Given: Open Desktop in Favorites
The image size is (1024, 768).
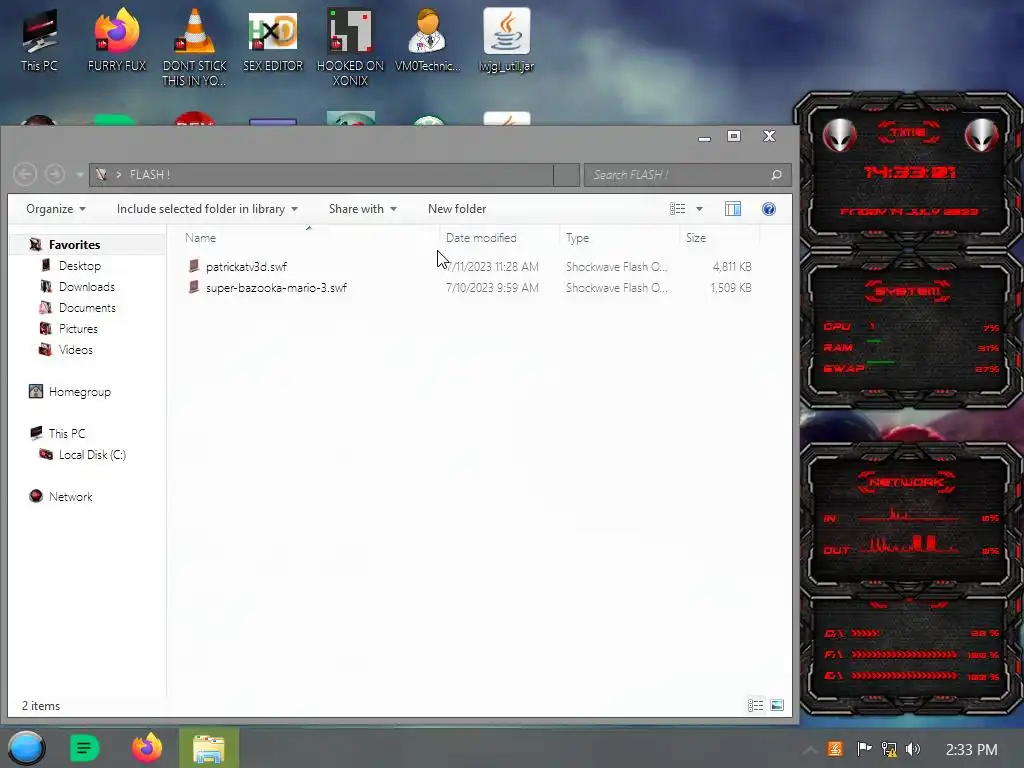Looking at the screenshot, I should [x=80, y=266].
